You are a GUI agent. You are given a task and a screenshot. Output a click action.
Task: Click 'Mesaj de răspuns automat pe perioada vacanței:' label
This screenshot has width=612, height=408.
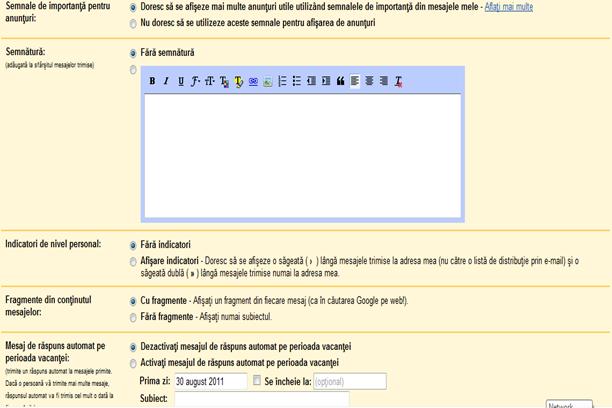[55, 352]
